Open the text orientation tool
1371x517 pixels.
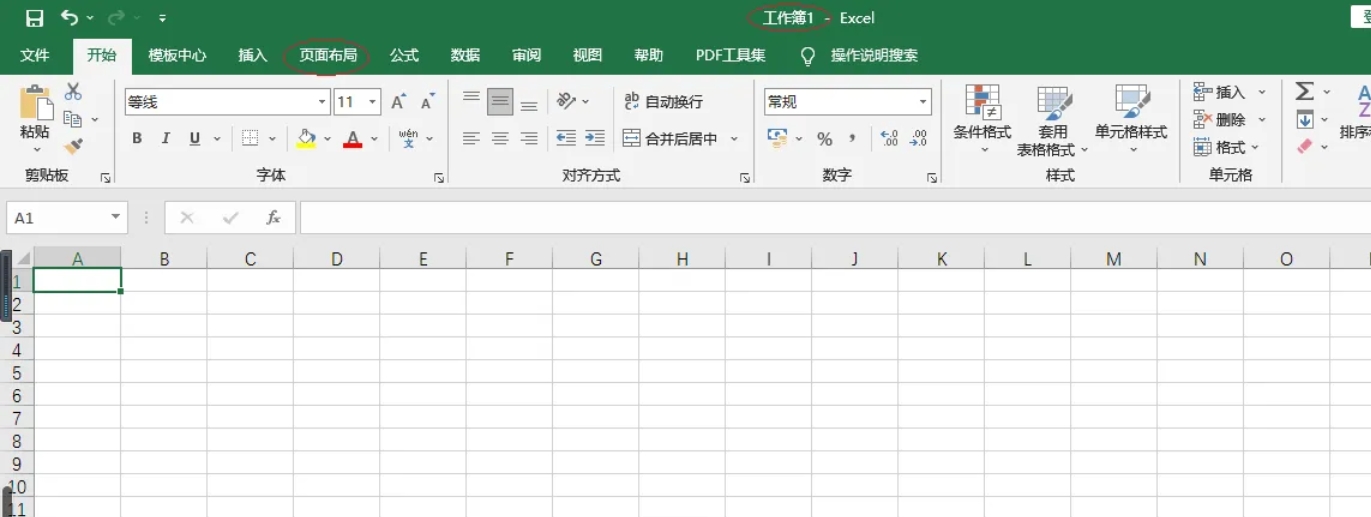pyautogui.click(x=567, y=101)
